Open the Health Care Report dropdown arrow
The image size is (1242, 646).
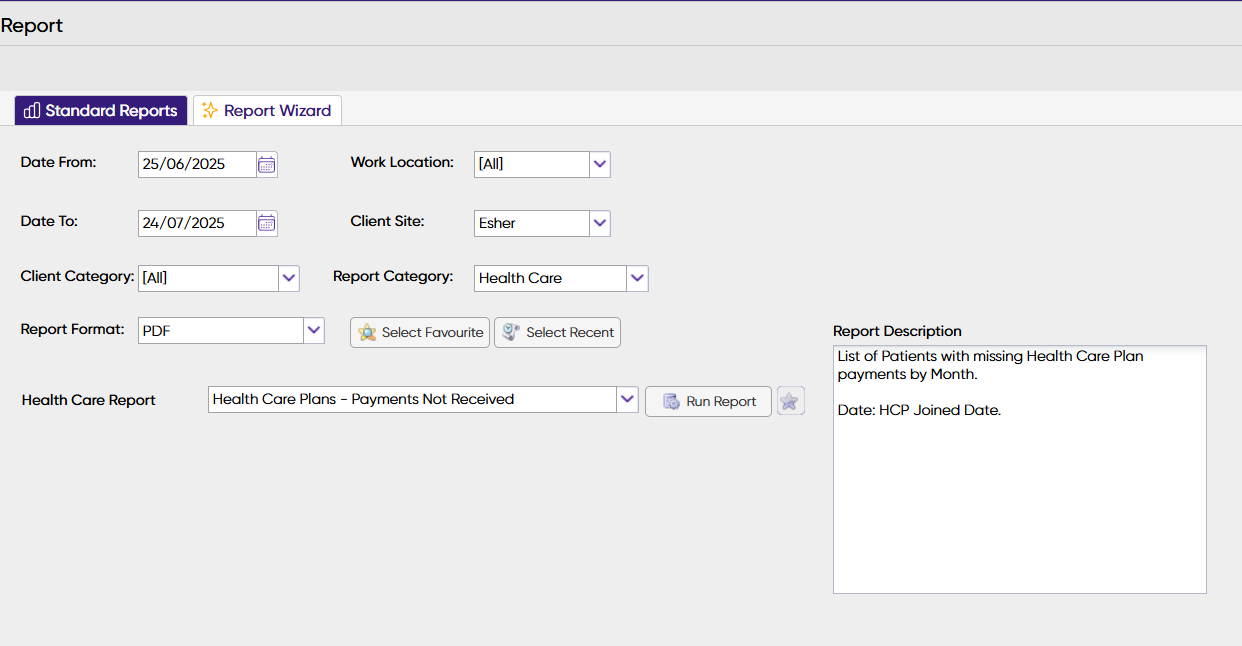(627, 399)
